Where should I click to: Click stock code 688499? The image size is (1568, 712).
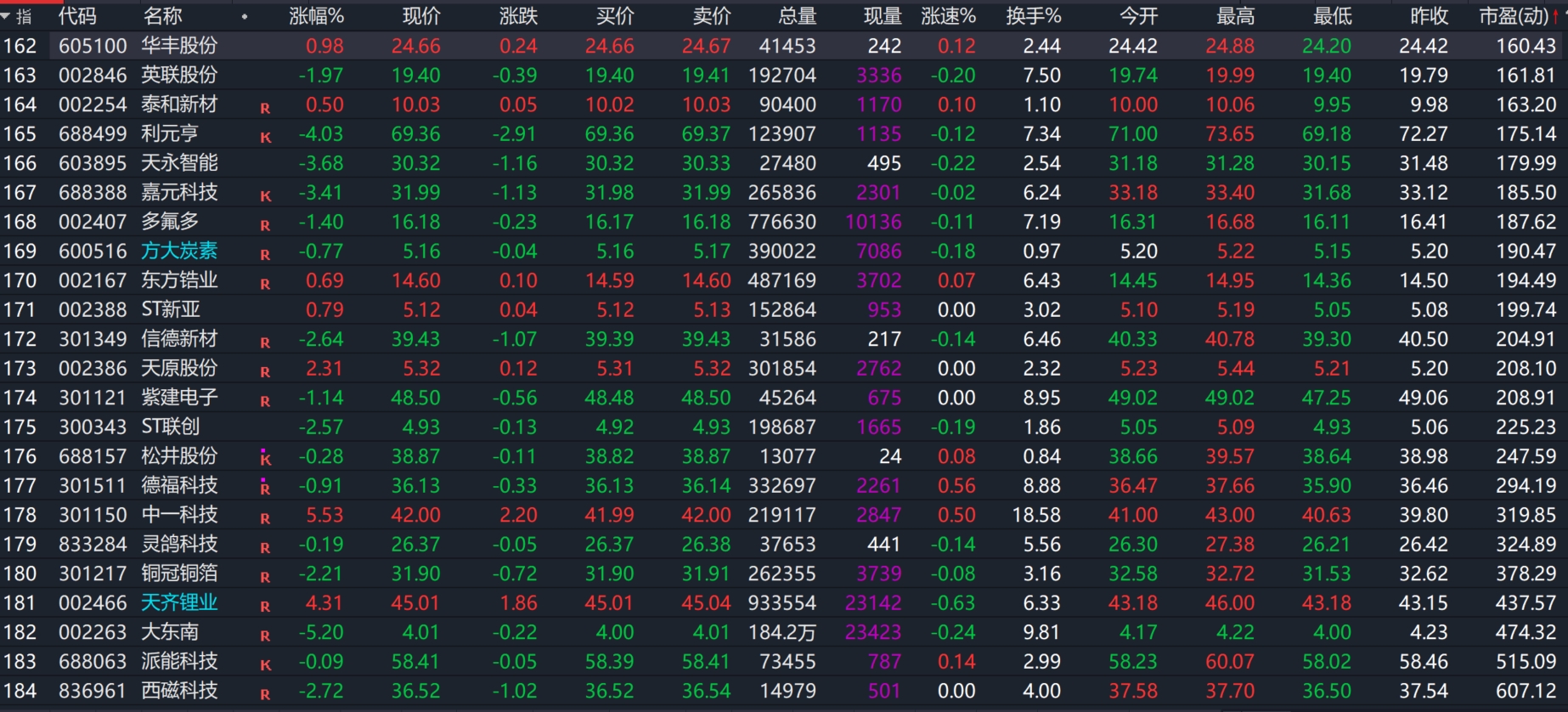[93, 133]
